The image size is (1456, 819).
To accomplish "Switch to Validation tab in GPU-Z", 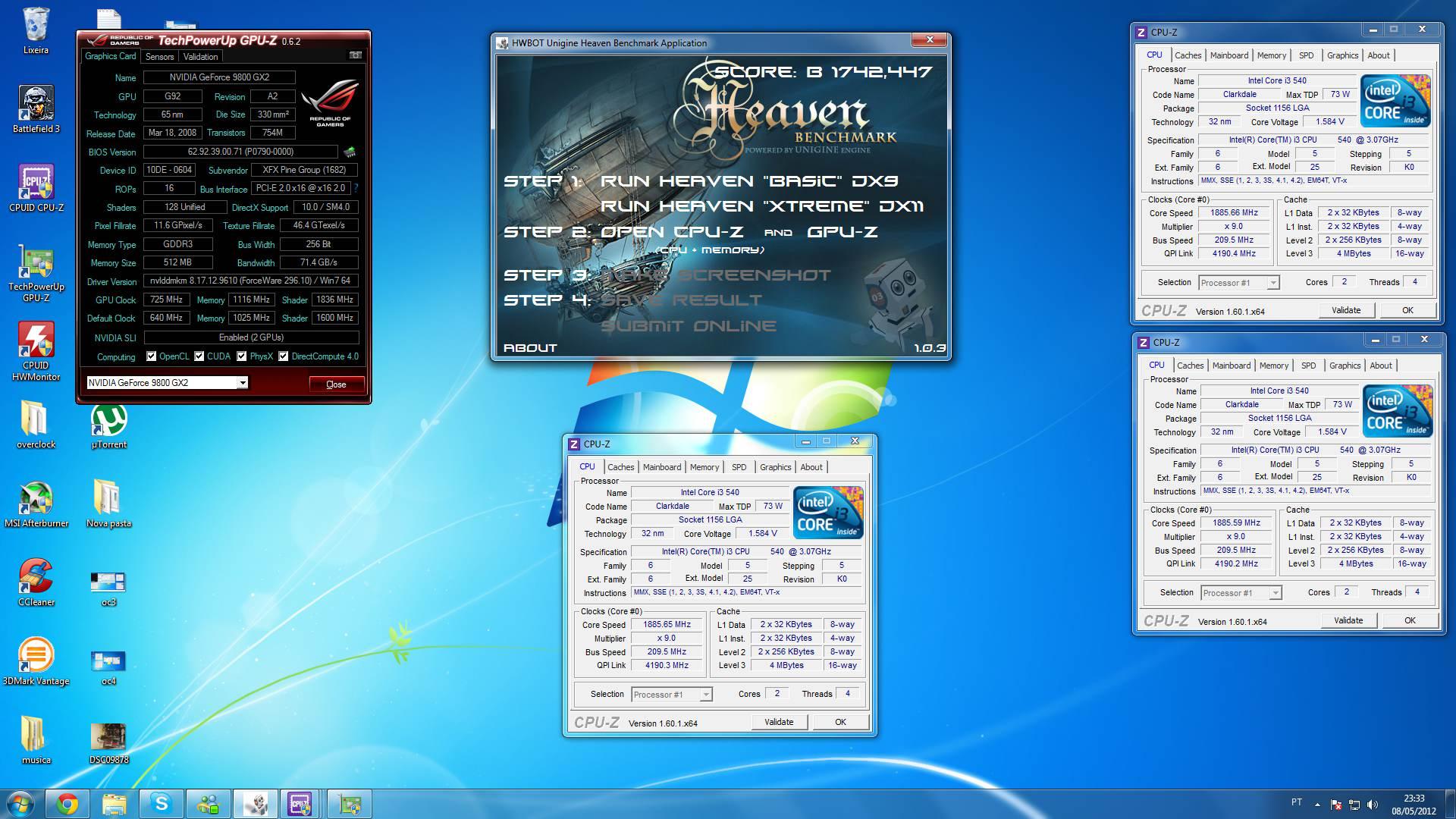I will (200, 57).
